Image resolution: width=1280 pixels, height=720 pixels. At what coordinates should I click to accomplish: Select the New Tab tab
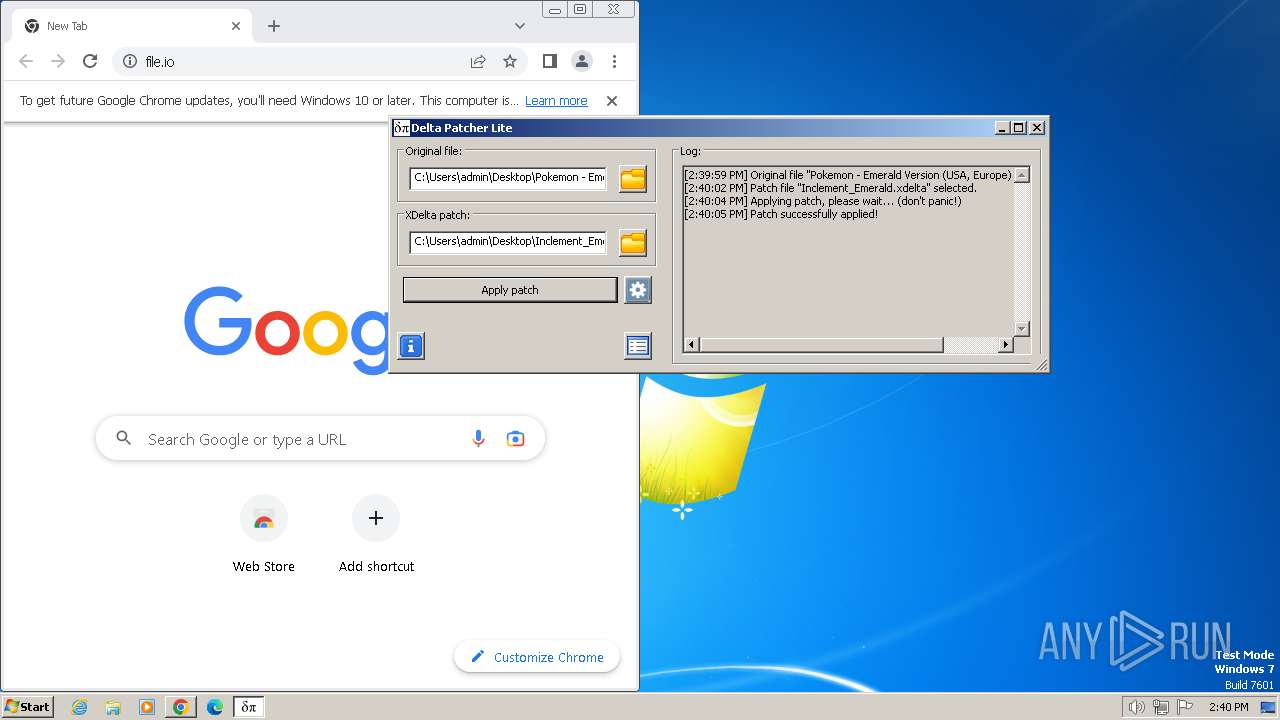click(130, 26)
